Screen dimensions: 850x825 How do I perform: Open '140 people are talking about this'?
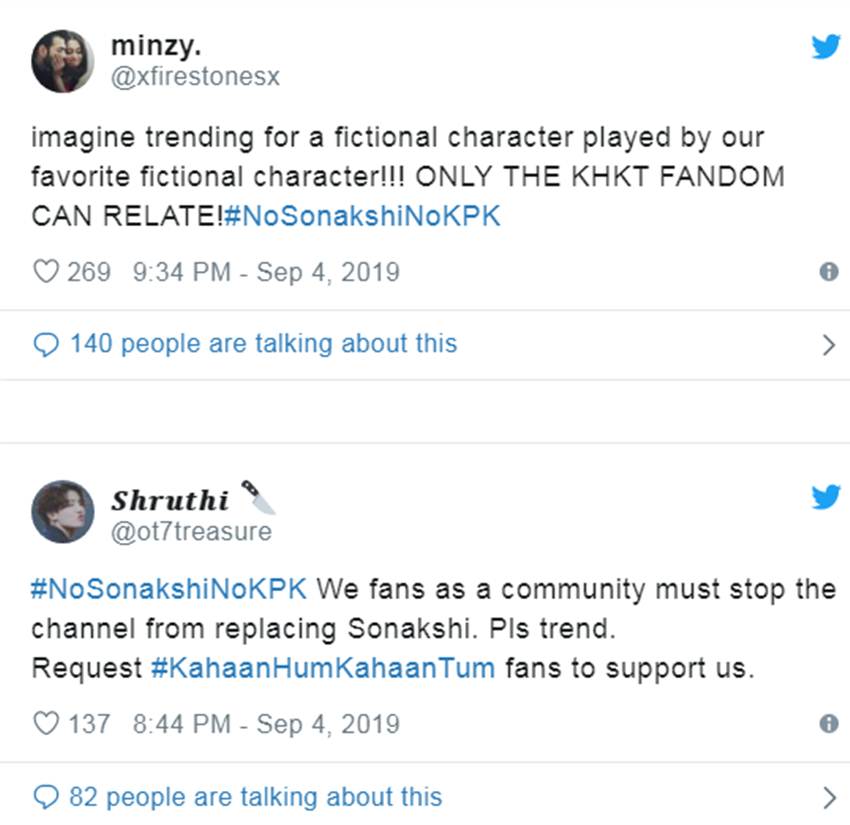tap(262, 344)
